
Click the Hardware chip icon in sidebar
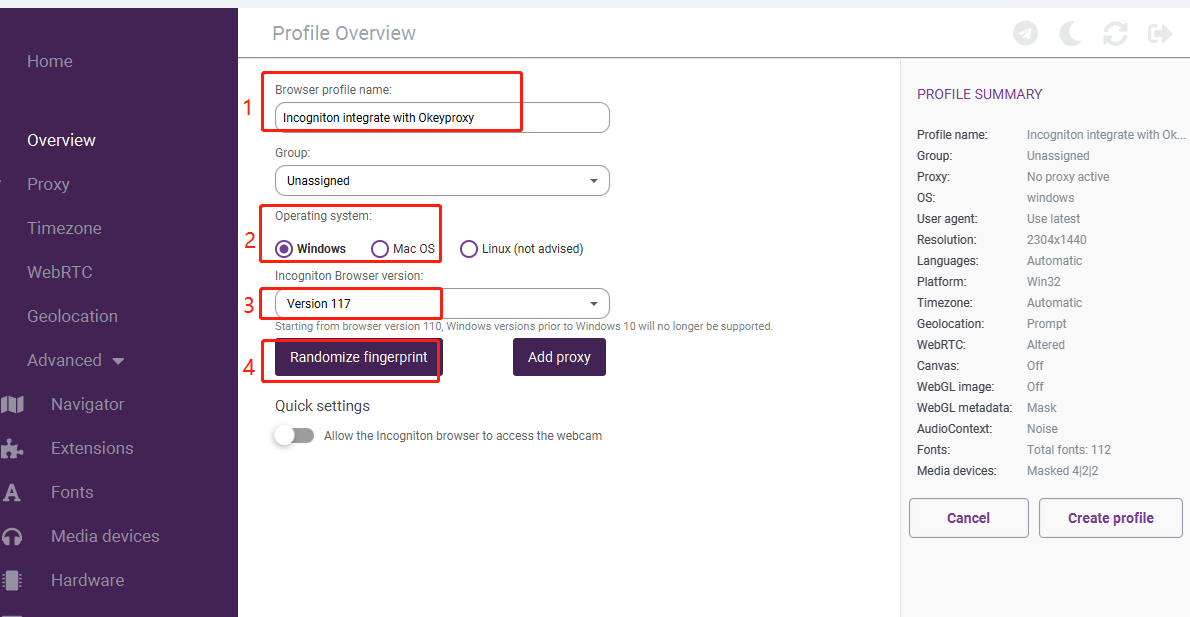point(12,581)
